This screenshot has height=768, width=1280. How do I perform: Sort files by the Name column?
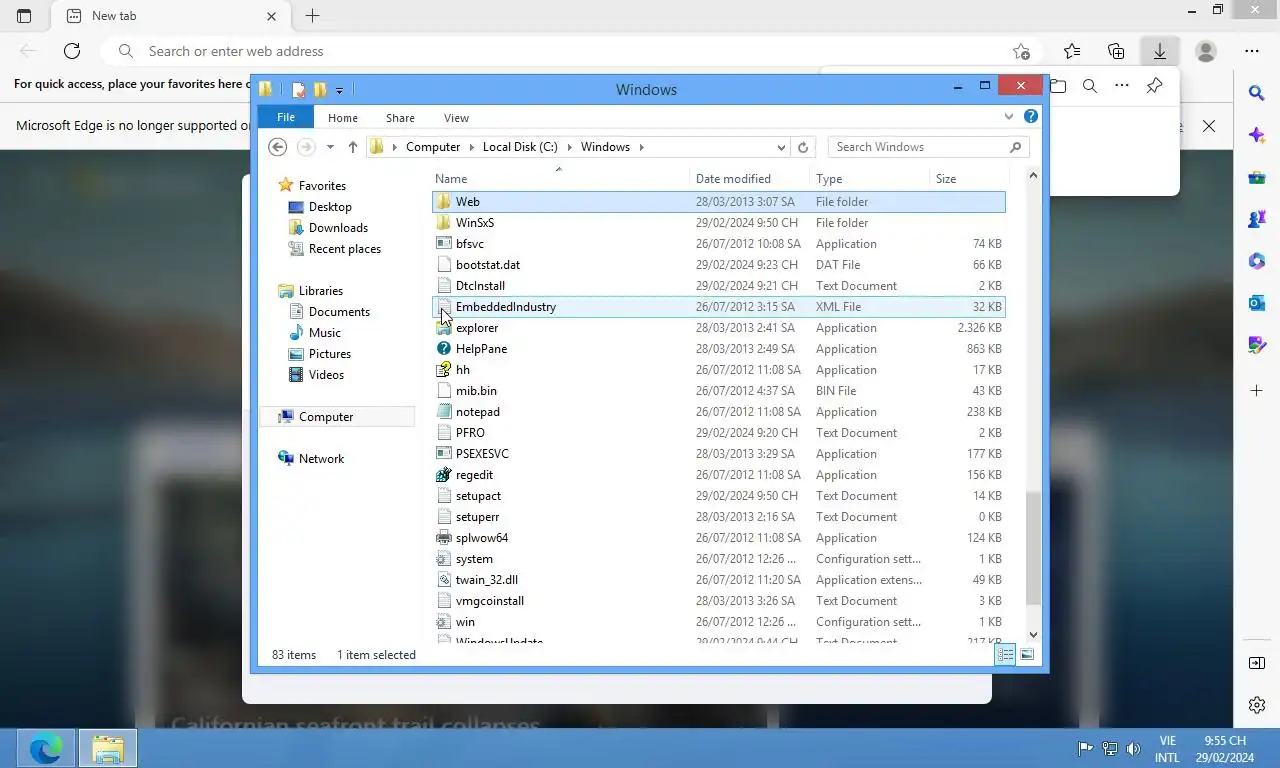(x=451, y=179)
